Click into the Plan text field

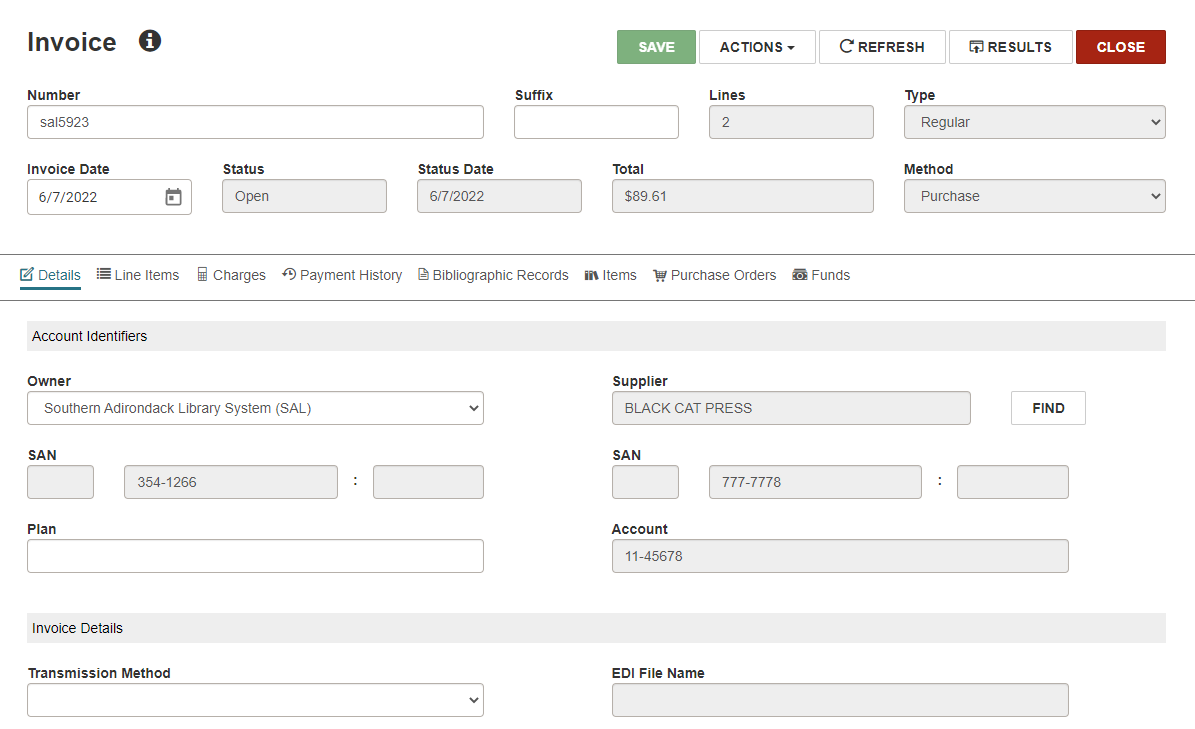click(x=255, y=556)
